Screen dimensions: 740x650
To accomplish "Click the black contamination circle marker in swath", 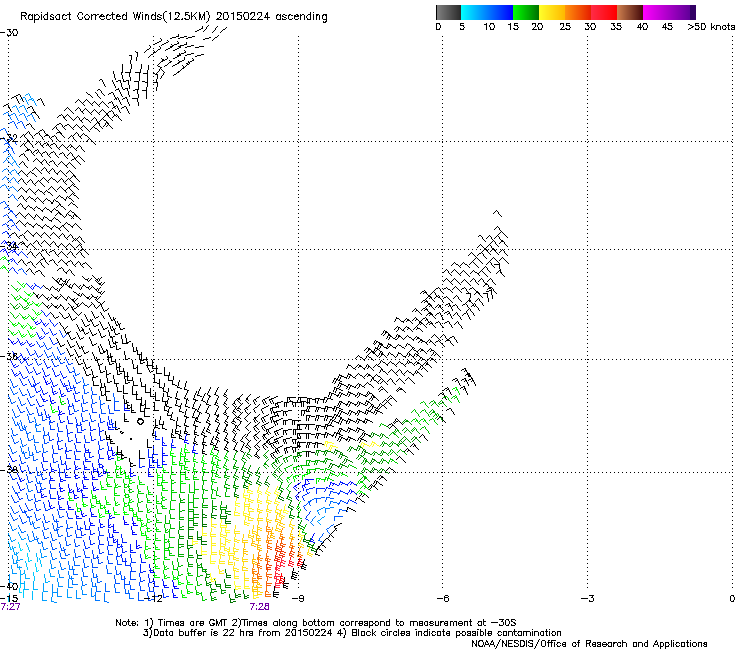I will [140, 422].
